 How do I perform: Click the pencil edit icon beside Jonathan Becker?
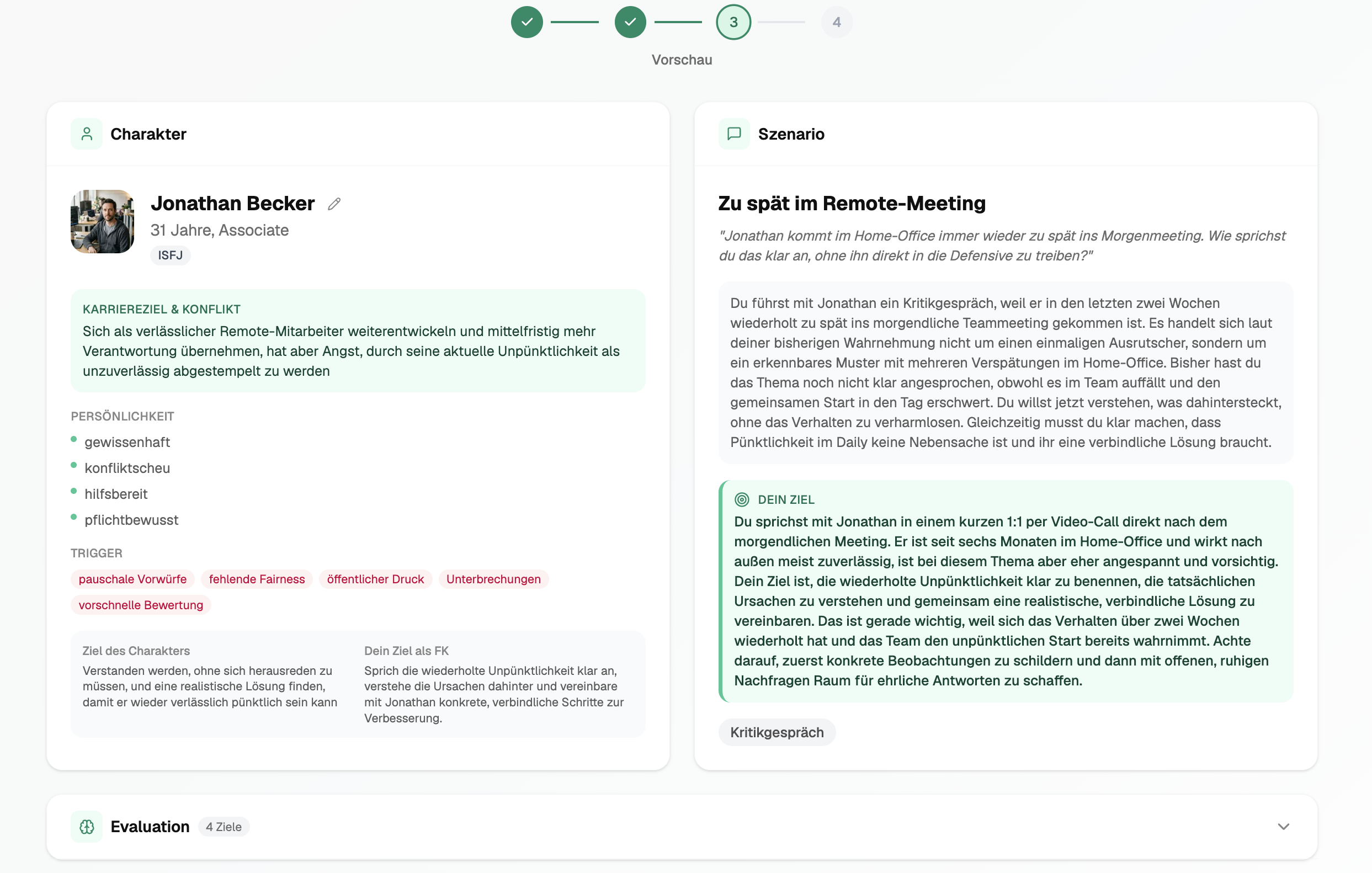click(334, 204)
